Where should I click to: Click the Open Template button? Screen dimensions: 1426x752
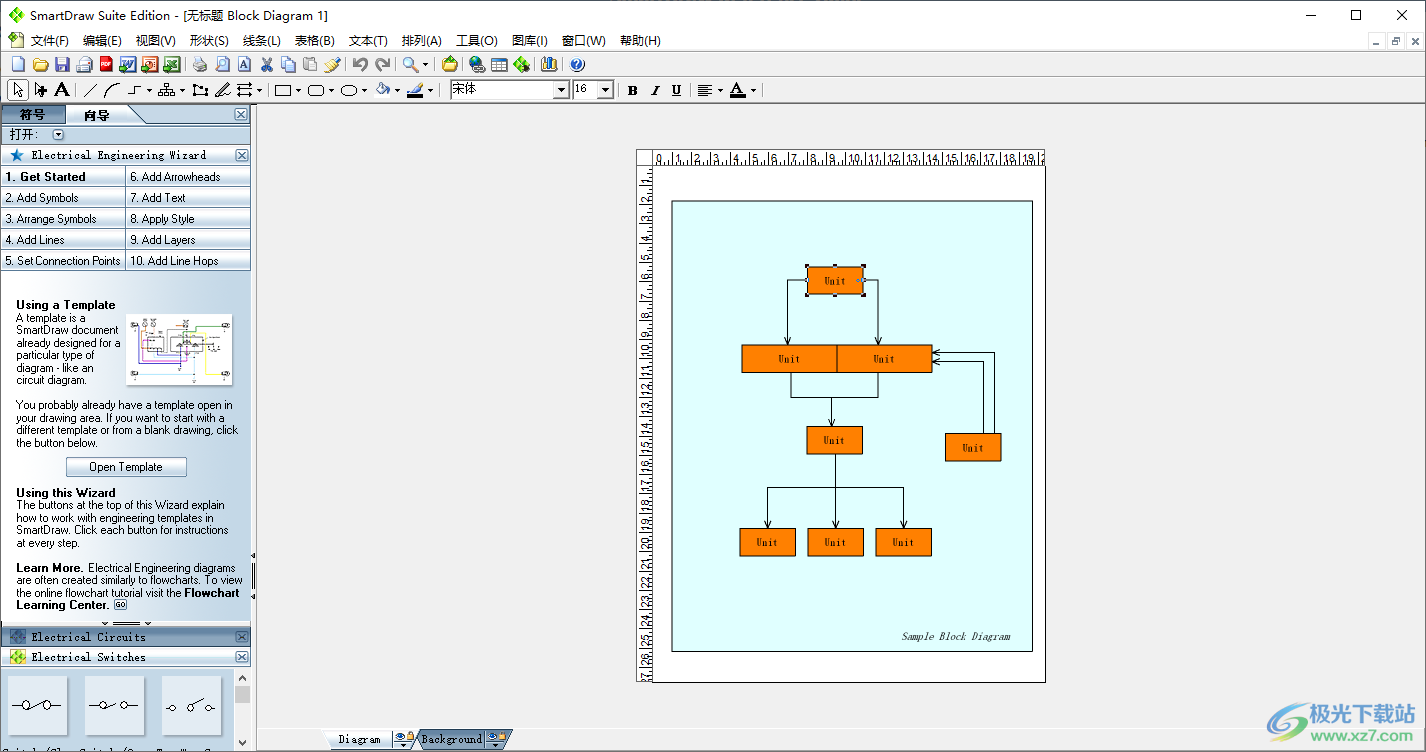(x=126, y=467)
